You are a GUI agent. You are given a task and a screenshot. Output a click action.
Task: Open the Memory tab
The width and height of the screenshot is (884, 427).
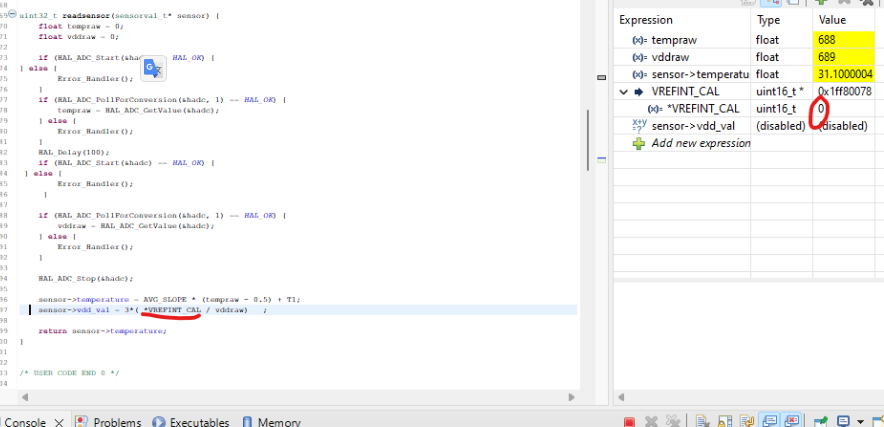(271, 422)
